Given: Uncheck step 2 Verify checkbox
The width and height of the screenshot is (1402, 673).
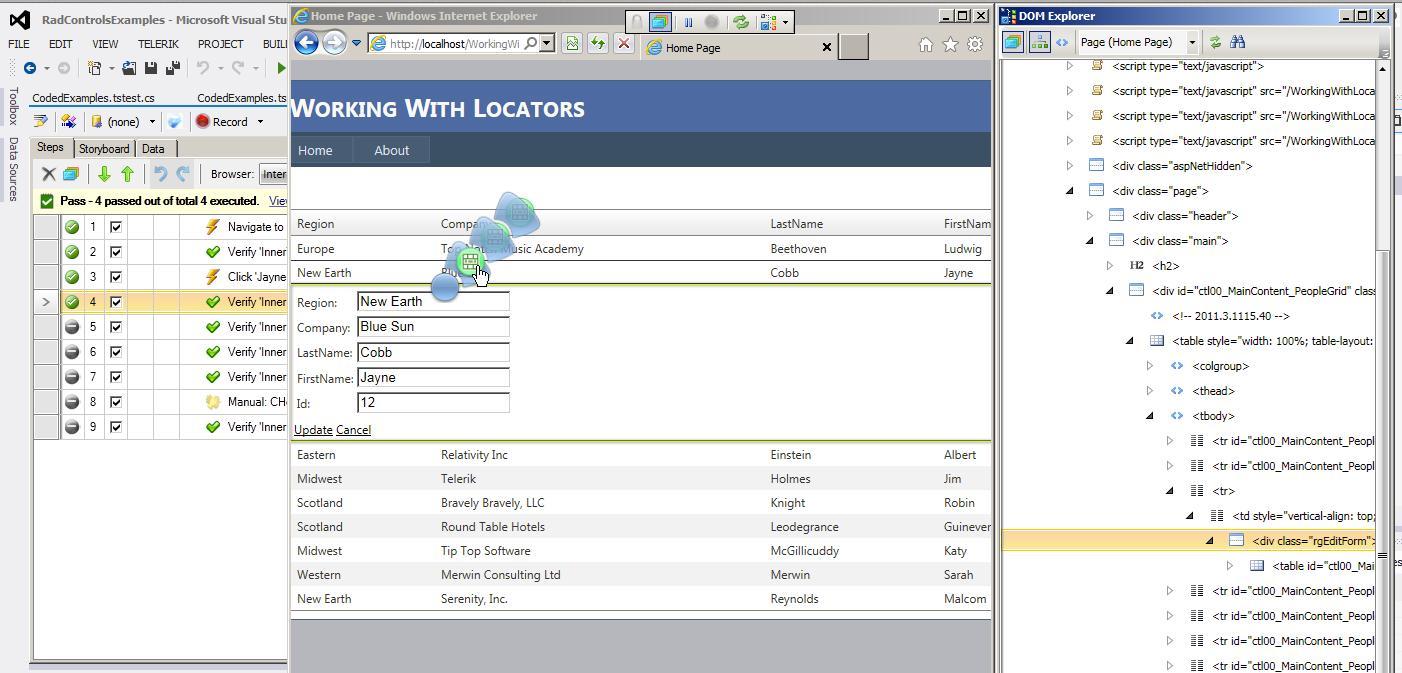Looking at the screenshot, I should coord(116,252).
